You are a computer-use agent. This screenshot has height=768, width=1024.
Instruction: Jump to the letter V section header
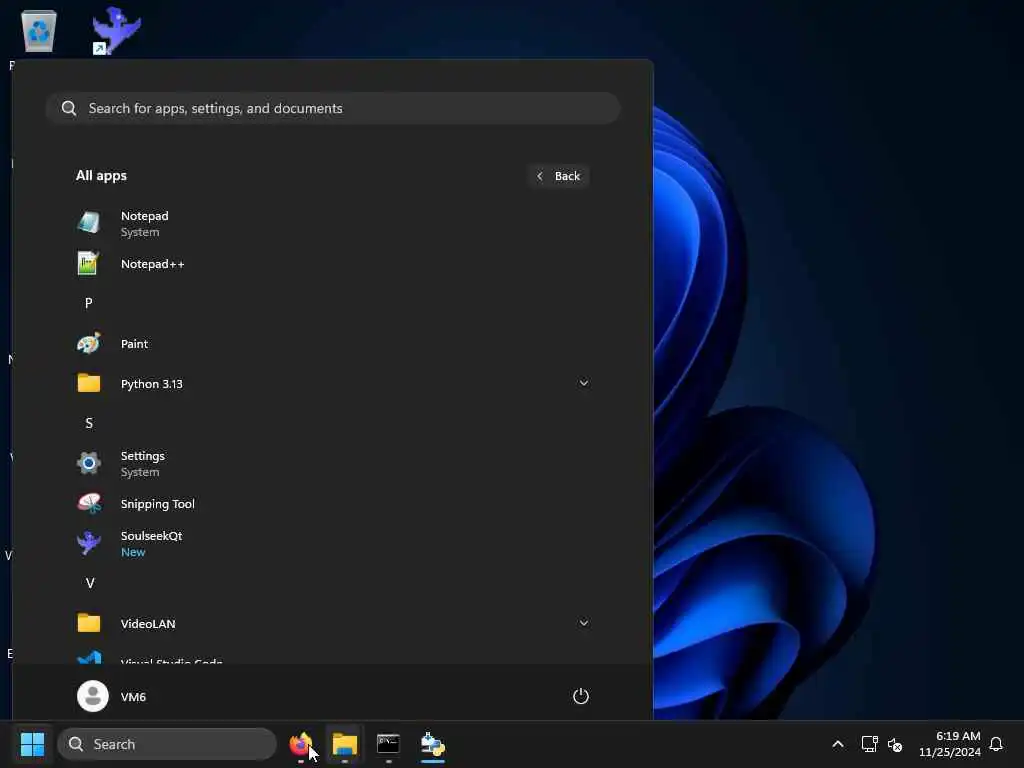pyautogui.click(x=90, y=583)
